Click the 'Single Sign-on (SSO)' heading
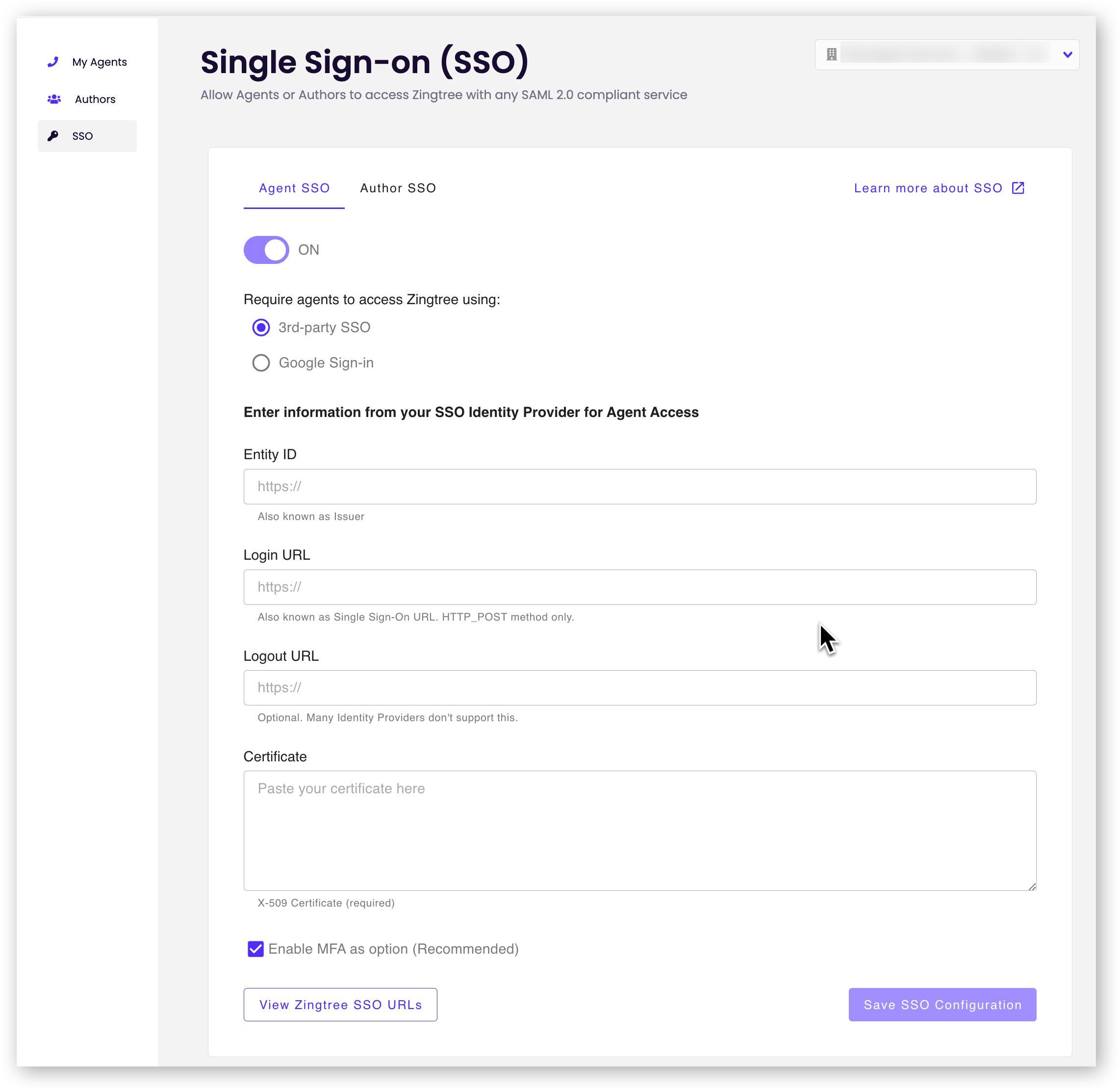1120x1091 pixels. [x=364, y=62]
